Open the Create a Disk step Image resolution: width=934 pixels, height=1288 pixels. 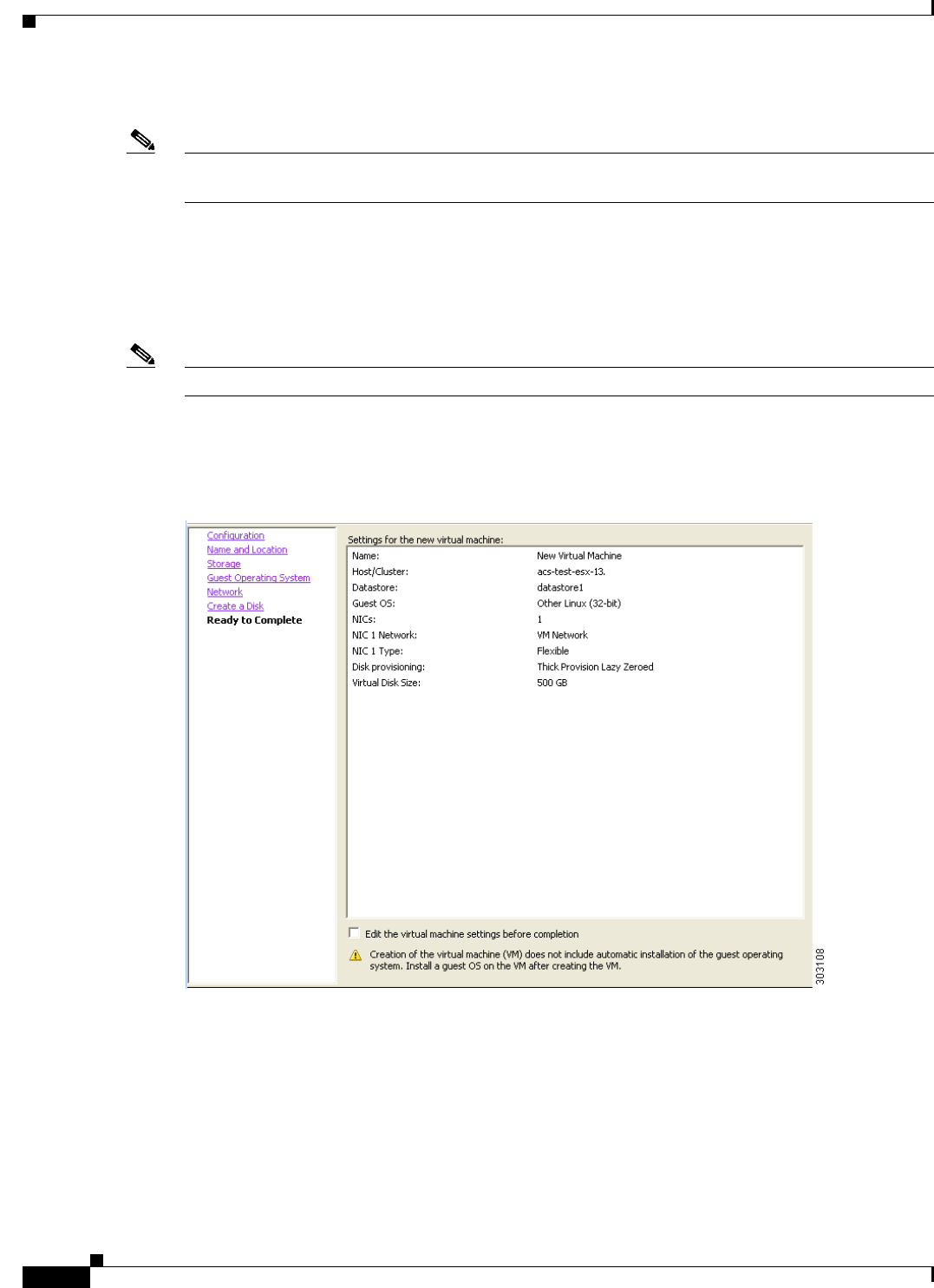[x=234, y=606]
